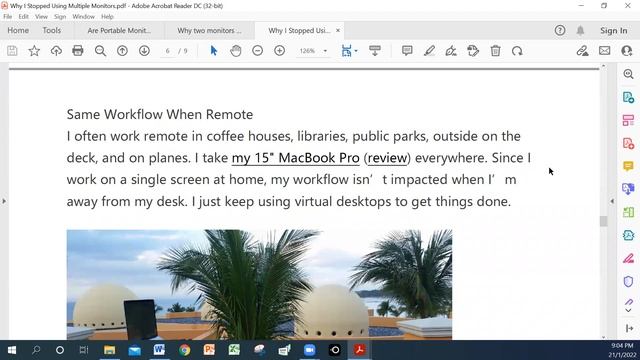Open the Sign document pen tool

coord(451,51)
